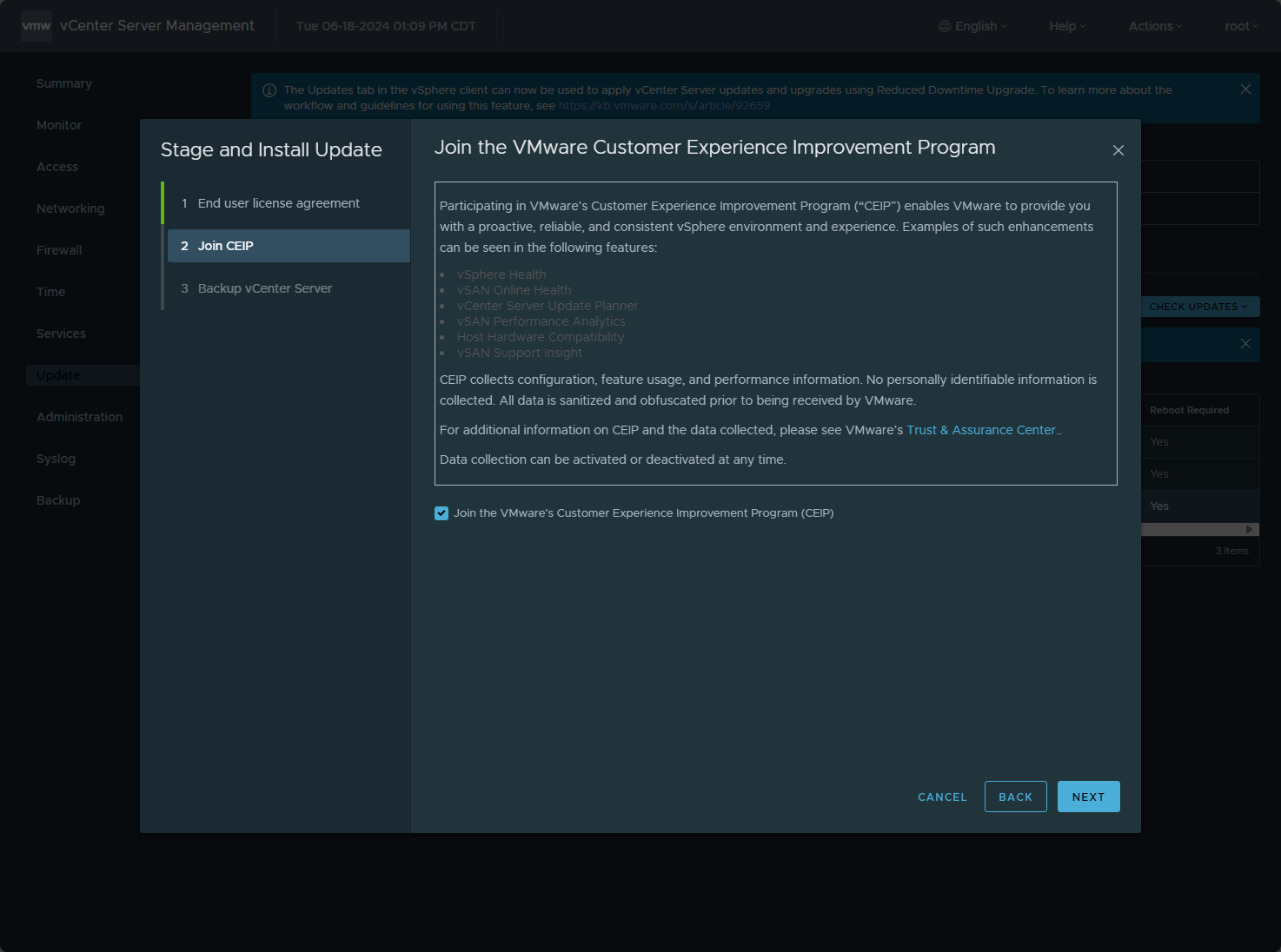Cancel the update wizard
The height and width of the screenshot is (952, 1281).
click(x=942, y=797)
